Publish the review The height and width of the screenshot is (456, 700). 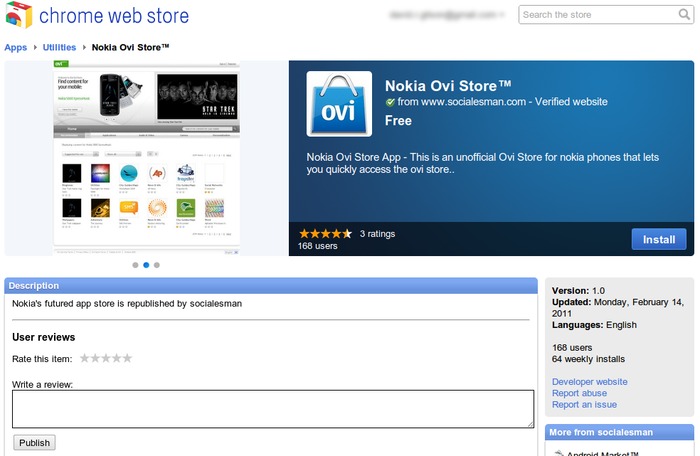pyautogui.click(x=34, y=443)
